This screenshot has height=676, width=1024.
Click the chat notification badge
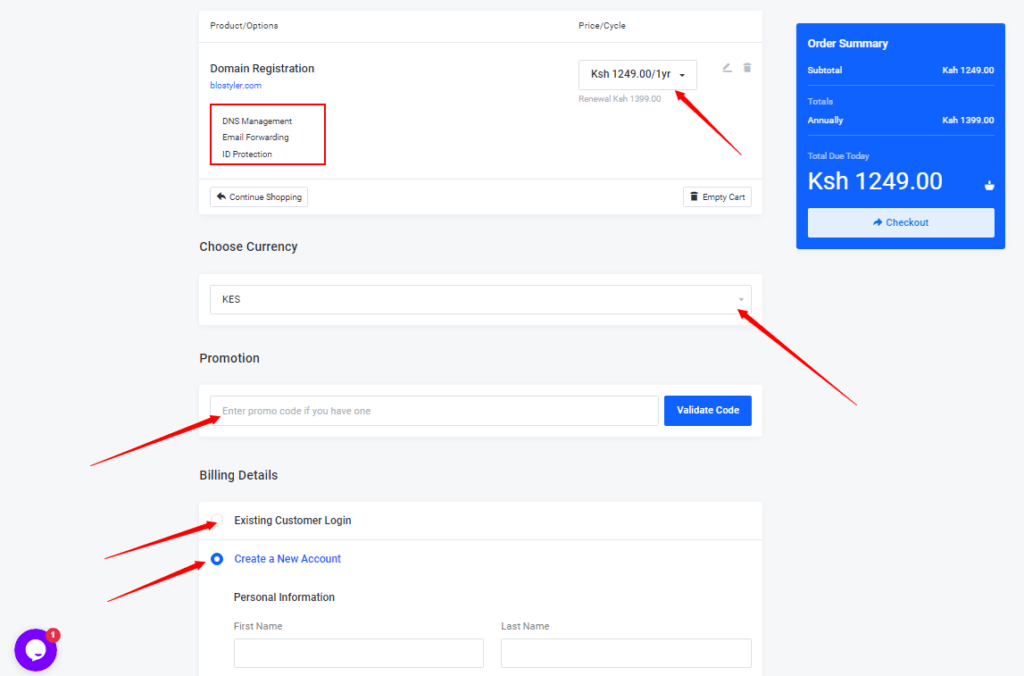pyautogui.click(x=54, y=634)
